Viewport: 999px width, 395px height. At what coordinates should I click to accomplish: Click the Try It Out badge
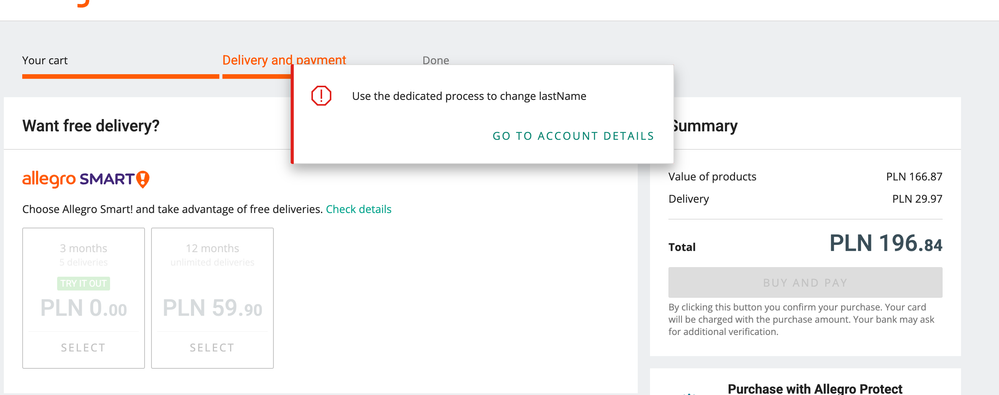click(84, 284)
